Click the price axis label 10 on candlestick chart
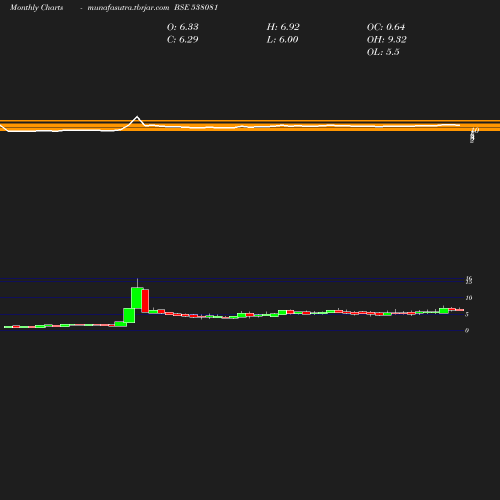The width and height of the screenshot is (500, 500). 469,298
